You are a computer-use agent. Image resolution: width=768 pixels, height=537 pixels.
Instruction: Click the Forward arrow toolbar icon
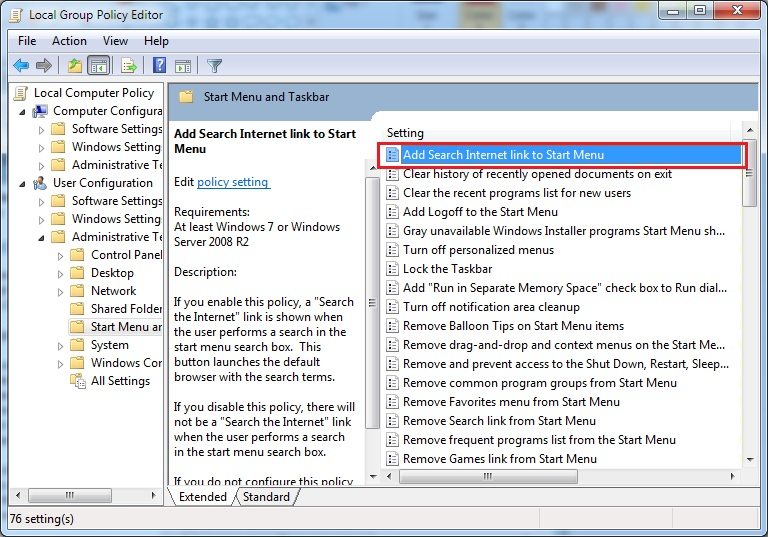pos(44,65)
